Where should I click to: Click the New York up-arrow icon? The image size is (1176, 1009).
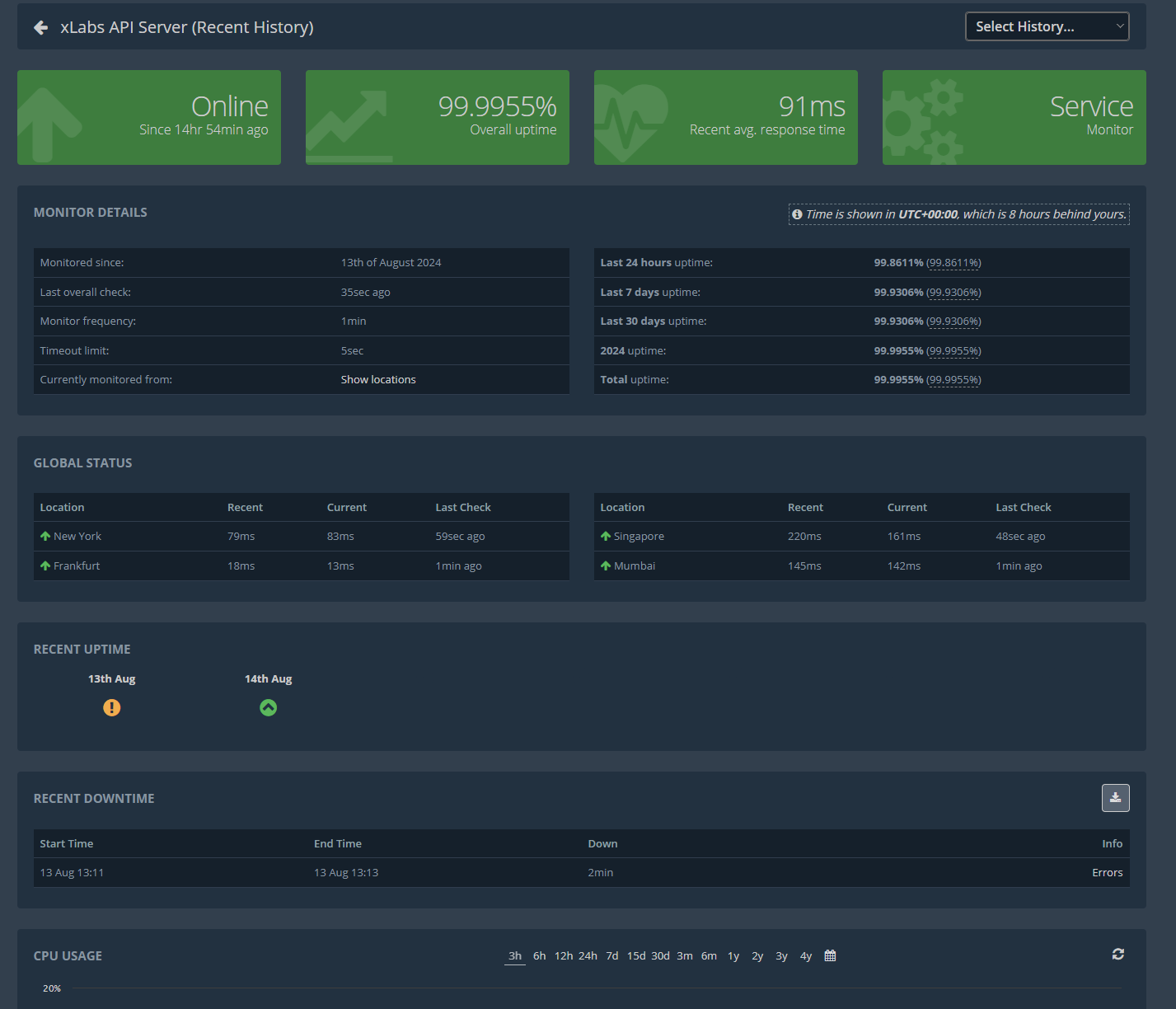pos(45,537)
